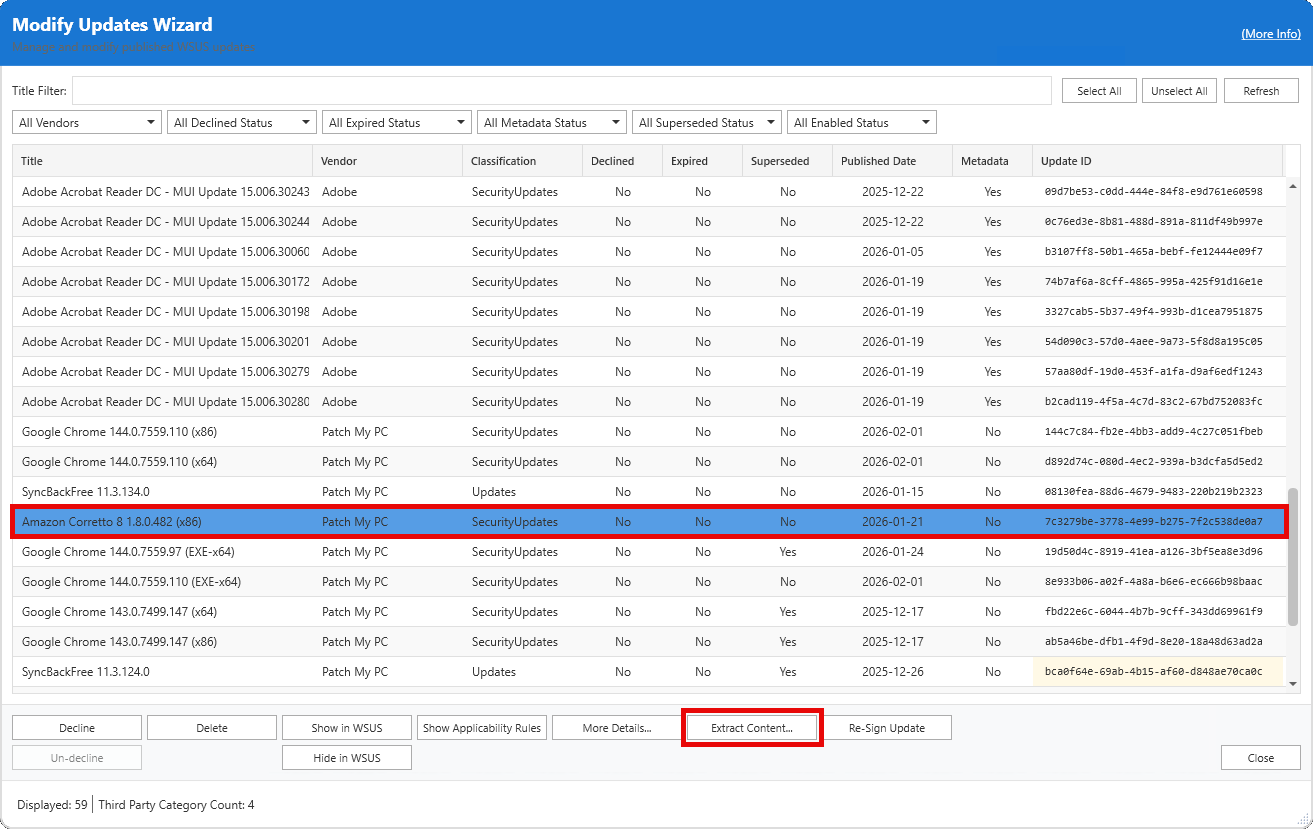
Task: Focus the Title Filter text field
Action: 561,91
